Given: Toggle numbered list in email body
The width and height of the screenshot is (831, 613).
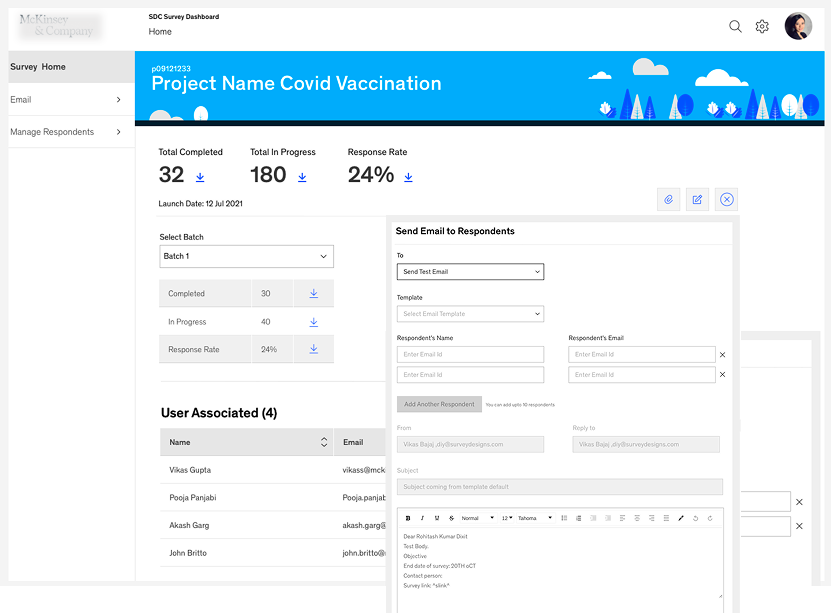Looking at the screenshot, I should click(566, 518).
